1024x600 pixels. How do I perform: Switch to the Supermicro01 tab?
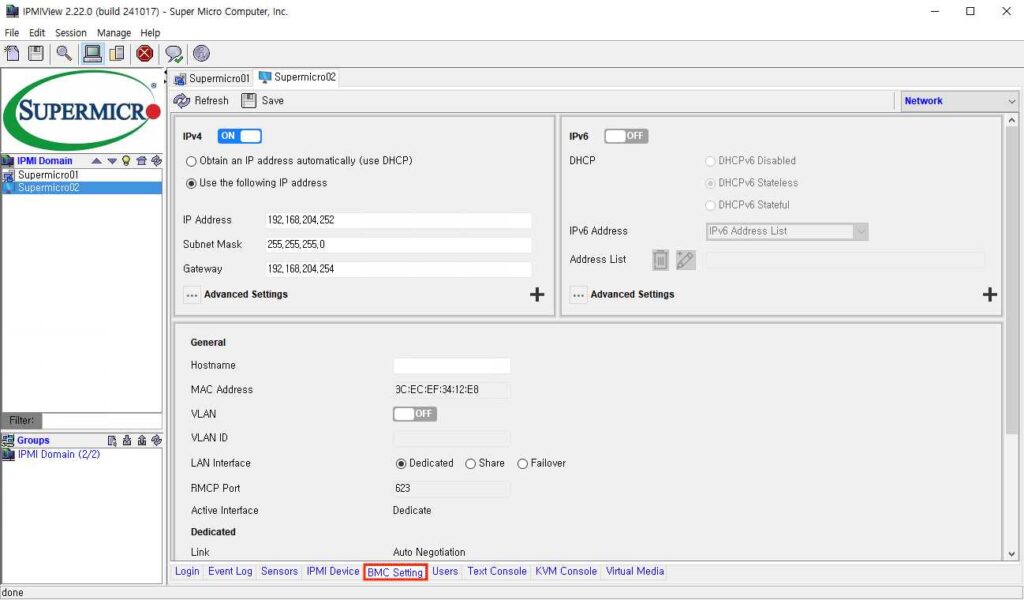coord(212,78)
